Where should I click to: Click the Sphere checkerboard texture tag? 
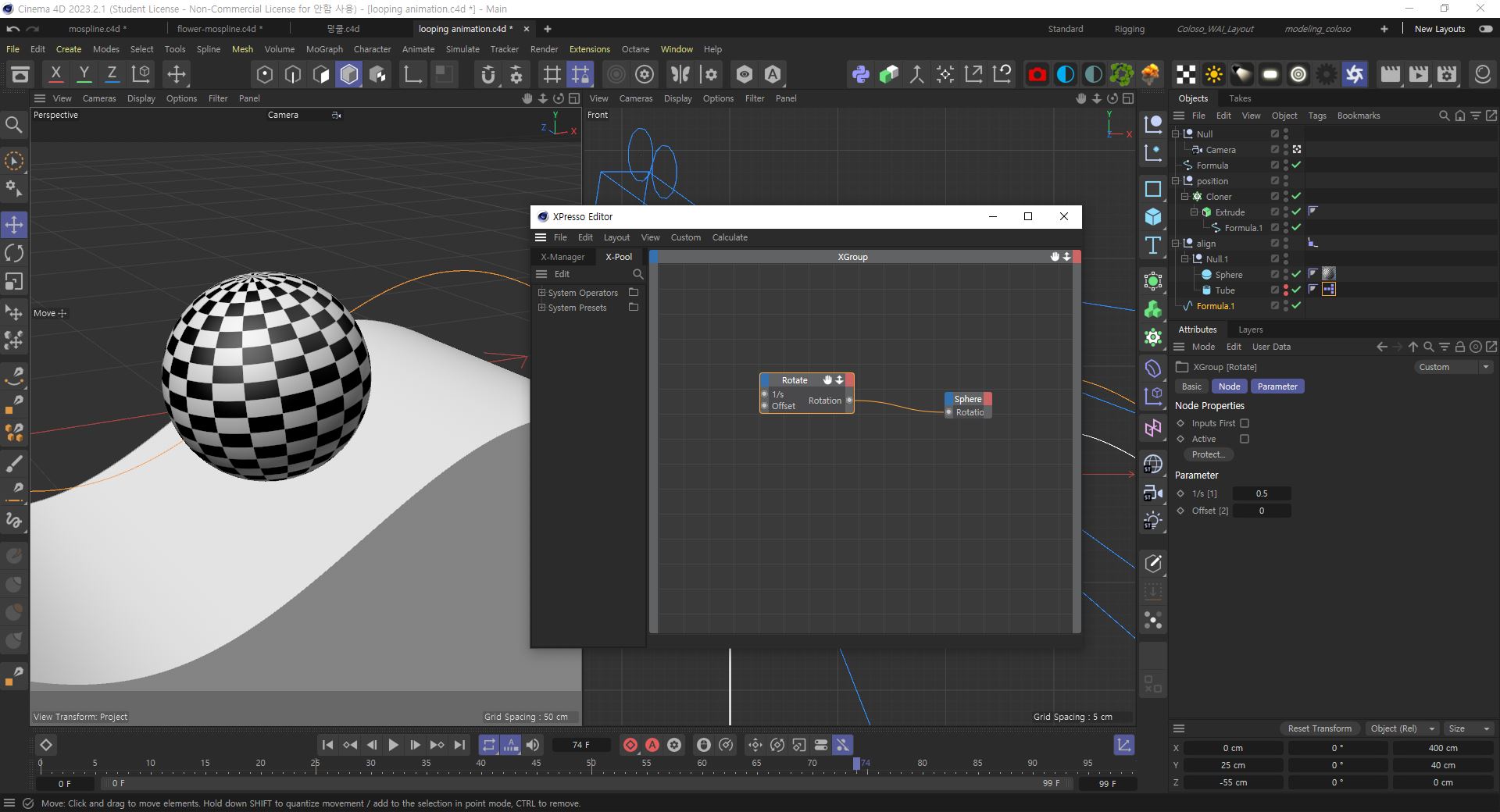1329,273
